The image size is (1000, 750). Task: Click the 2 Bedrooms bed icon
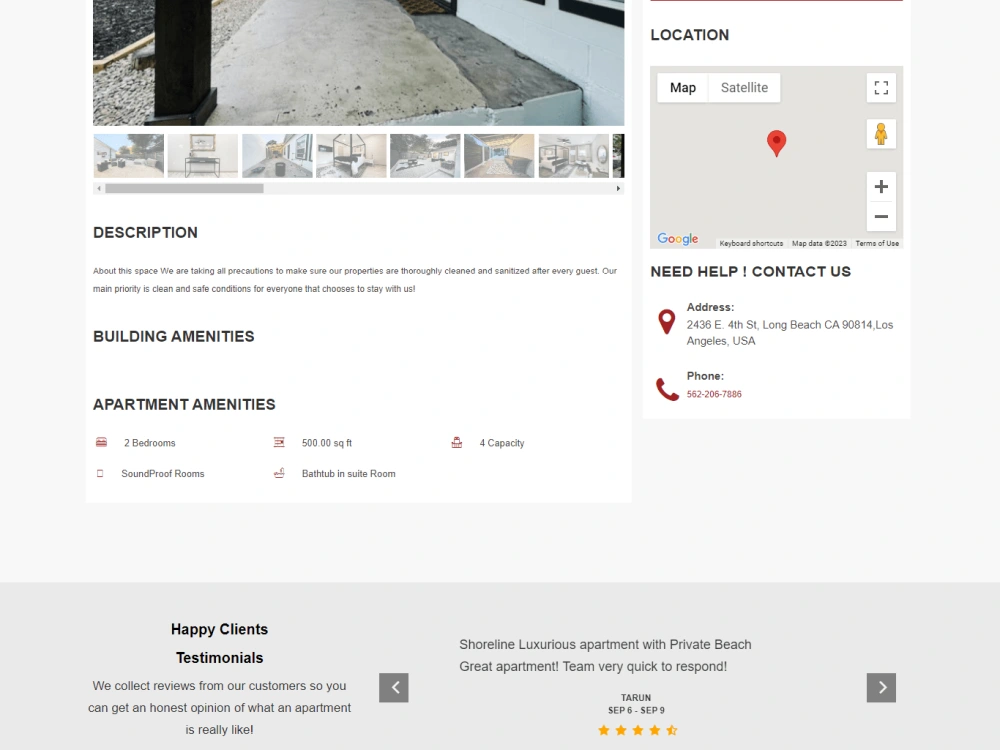[101, 442]
